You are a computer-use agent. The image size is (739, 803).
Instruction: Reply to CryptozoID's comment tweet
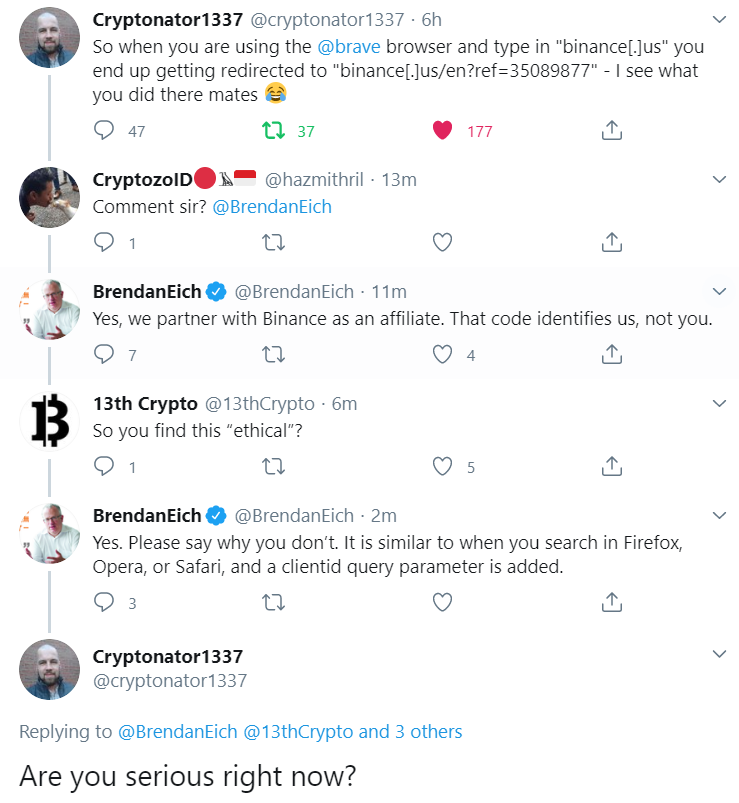(x=104, y=242)
